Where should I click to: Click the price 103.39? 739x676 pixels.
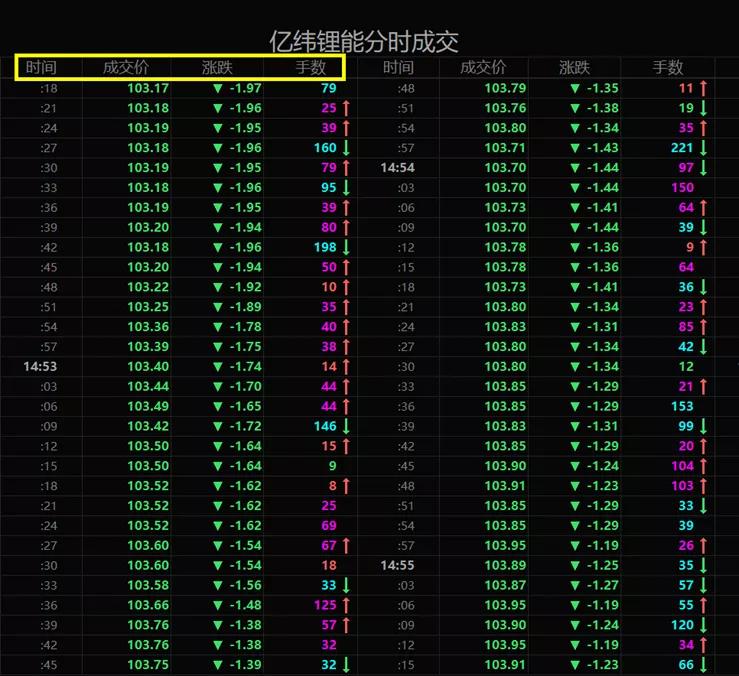pos(148,346)
